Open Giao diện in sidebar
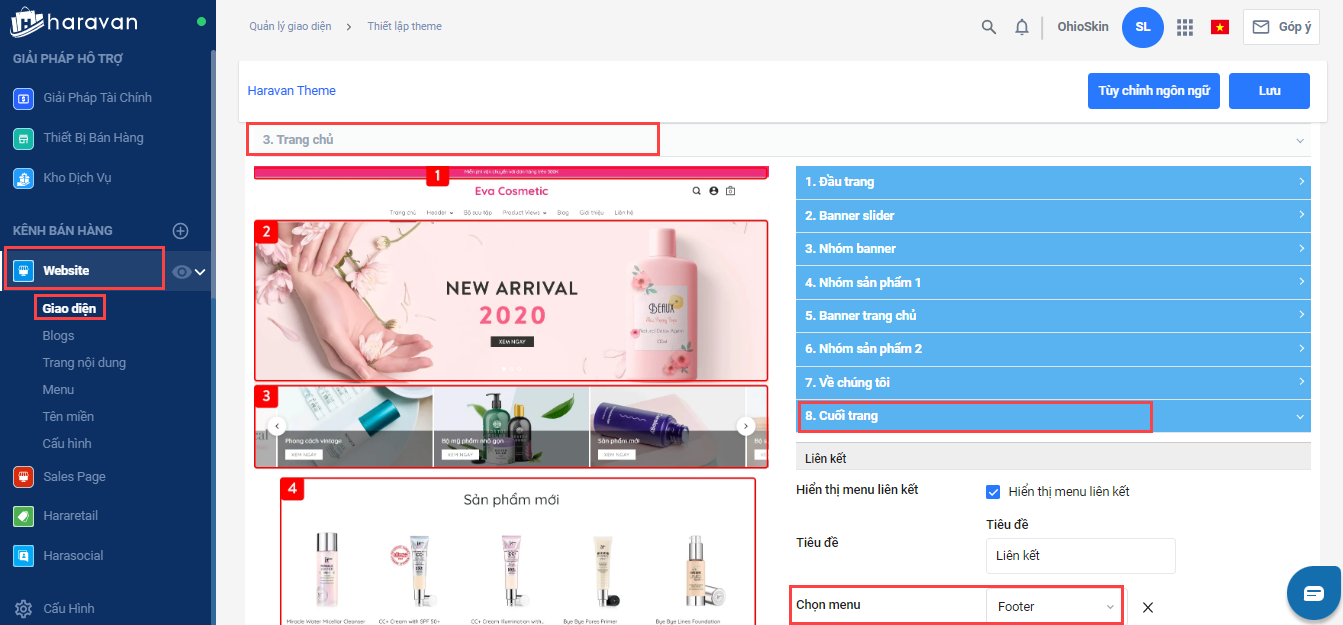Image resolution: width=1343 pixels, height=625 pixels. [69, 308]
